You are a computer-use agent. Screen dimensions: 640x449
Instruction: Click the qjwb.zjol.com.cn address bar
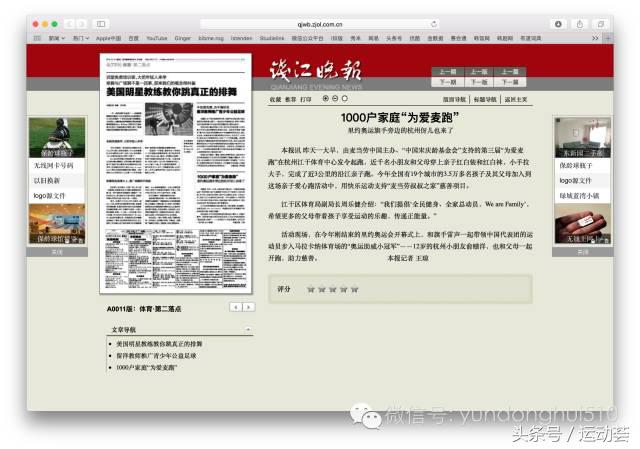[320, 23]
